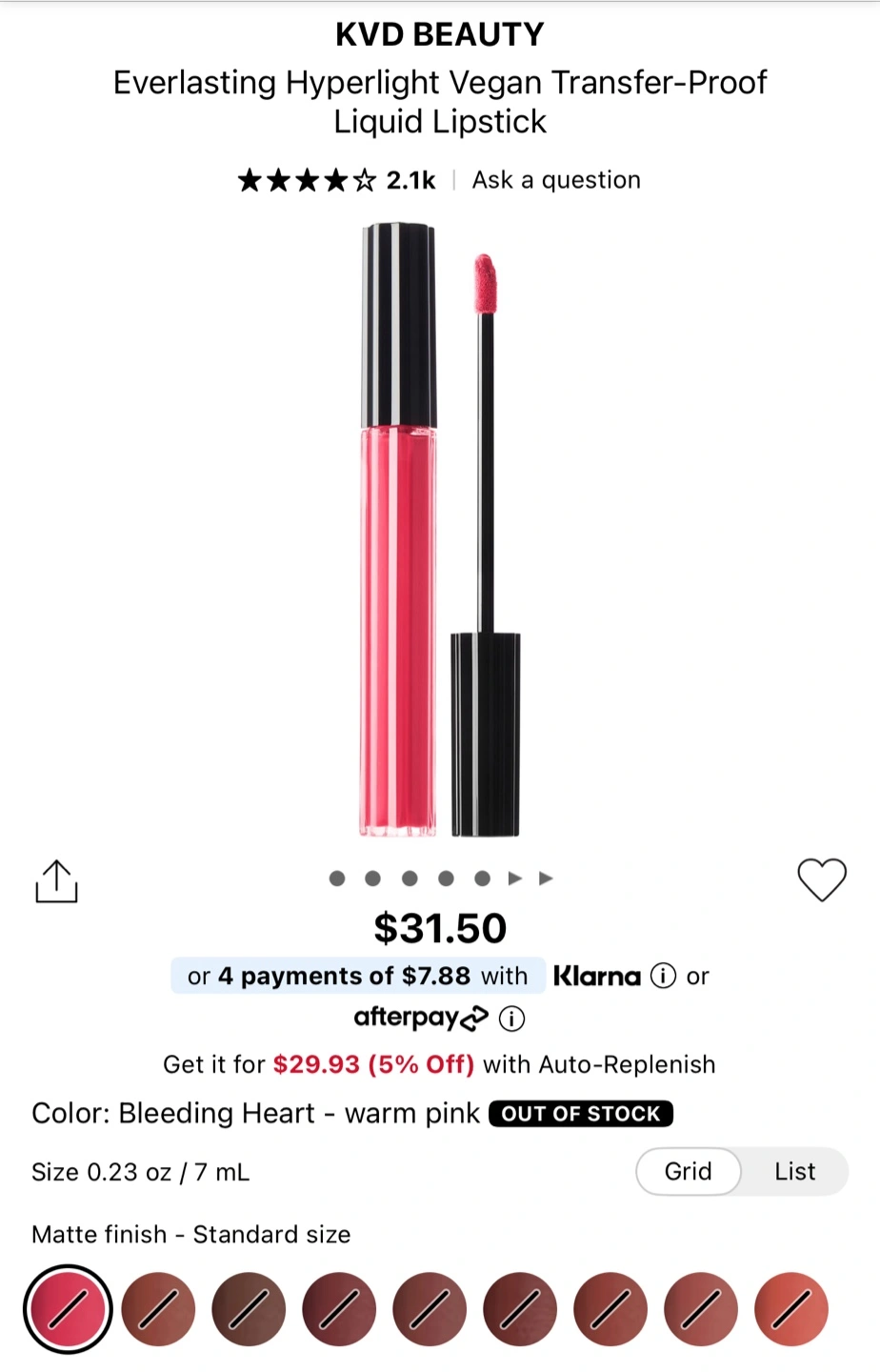Open Ask a question link

click(x=556, y=180)
